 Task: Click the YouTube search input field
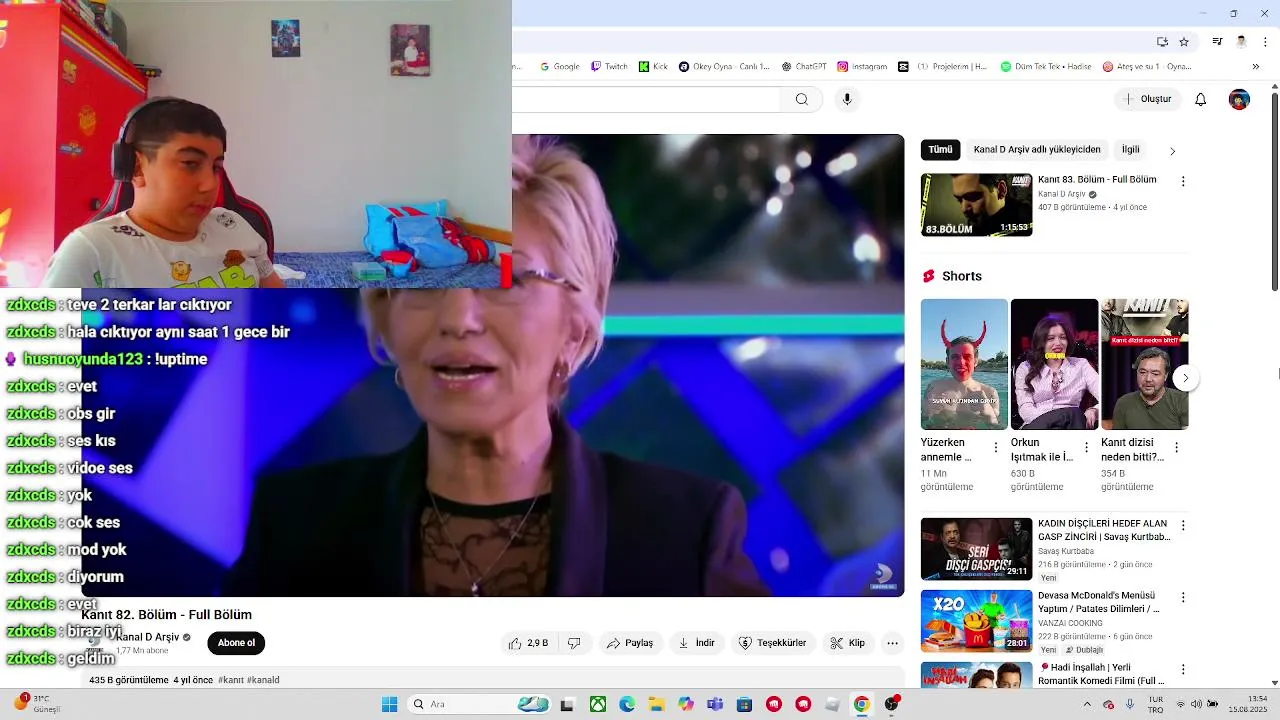pos(646,99)
